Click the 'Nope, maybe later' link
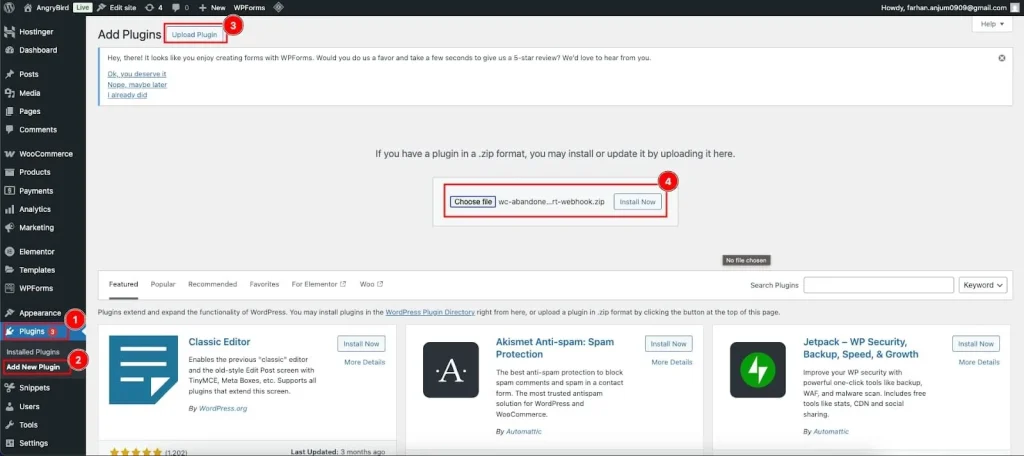The height and width of the screenshot is (456, 1024). [x=137, y=84]
